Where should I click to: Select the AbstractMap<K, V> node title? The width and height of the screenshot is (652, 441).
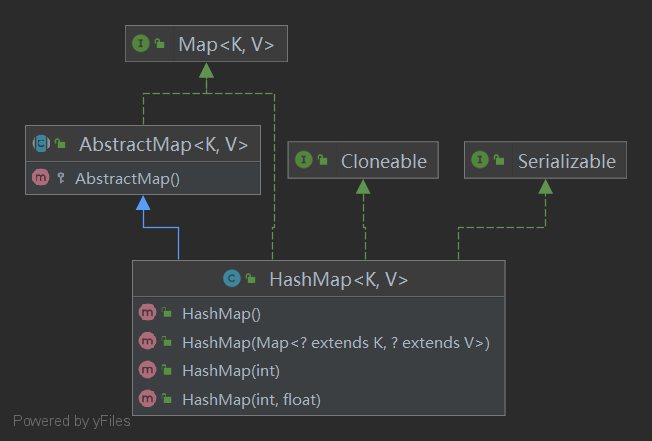[163, 144]
